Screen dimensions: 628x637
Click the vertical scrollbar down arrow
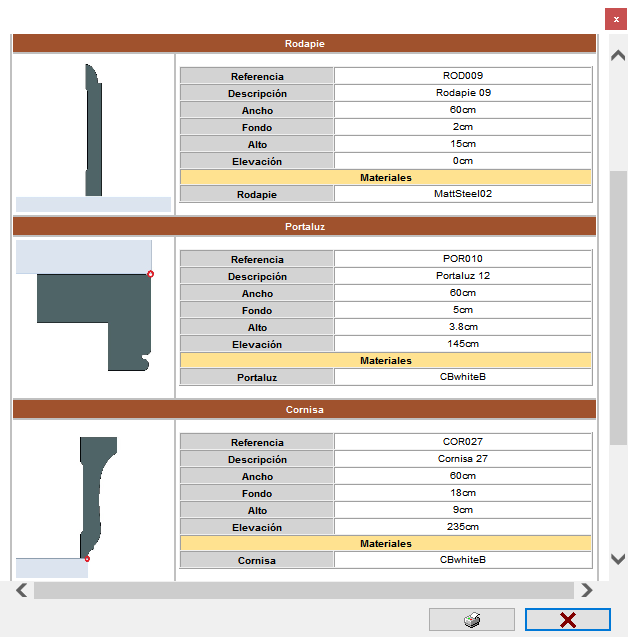[x=618, y=559]
